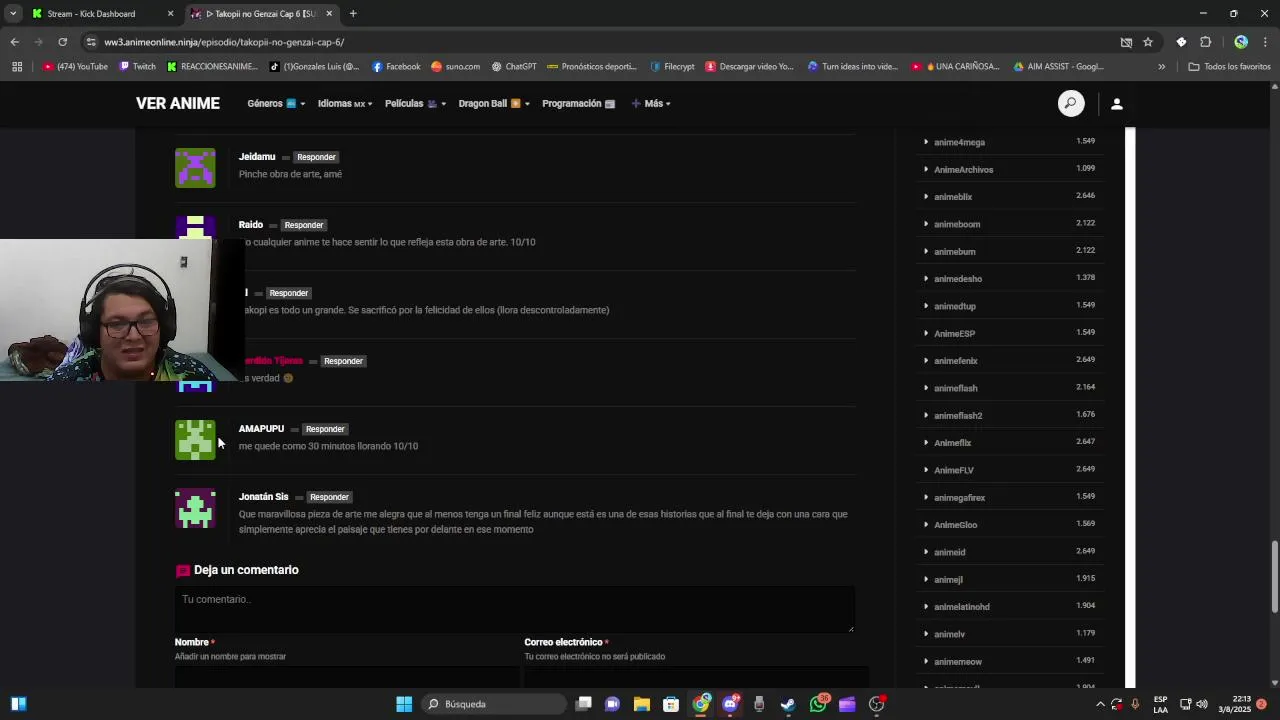Click Responder beside the red username comment
Viewport: 1280px width, 720px height.
343,361
